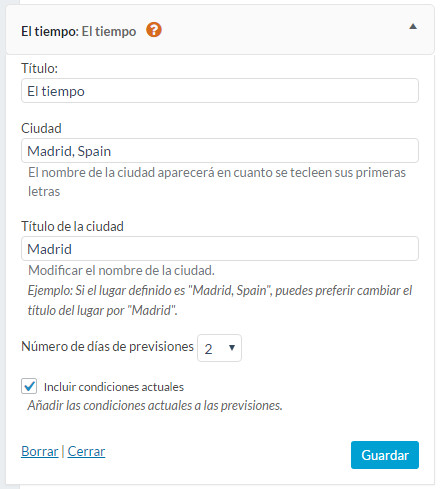This screenshot has height=489, width=442.
Task: Open the orange help question mark icon
Action: 154,30
